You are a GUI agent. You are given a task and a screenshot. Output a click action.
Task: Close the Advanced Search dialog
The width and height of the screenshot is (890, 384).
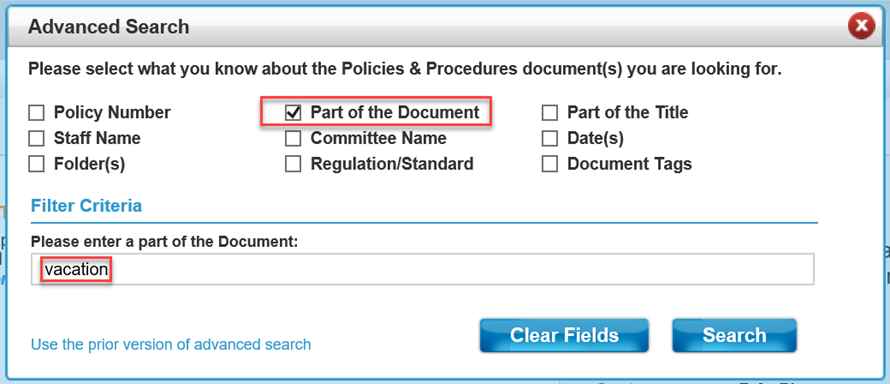point(862,27)
